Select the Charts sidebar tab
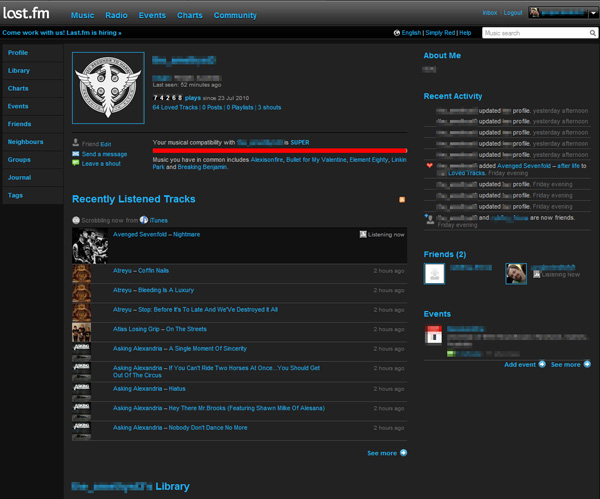600x499 pixels. 33,88
